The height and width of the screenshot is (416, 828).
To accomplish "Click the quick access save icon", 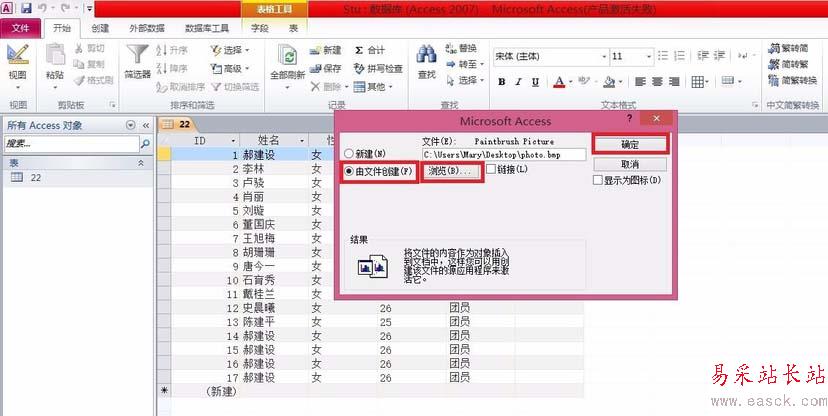I will pos(26,8).
